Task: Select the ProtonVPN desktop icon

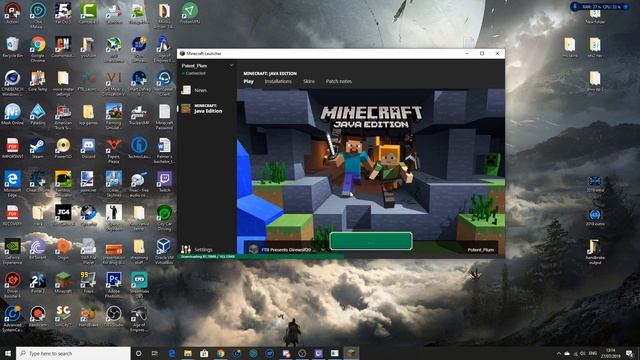Action: click(x=190, y=13)
